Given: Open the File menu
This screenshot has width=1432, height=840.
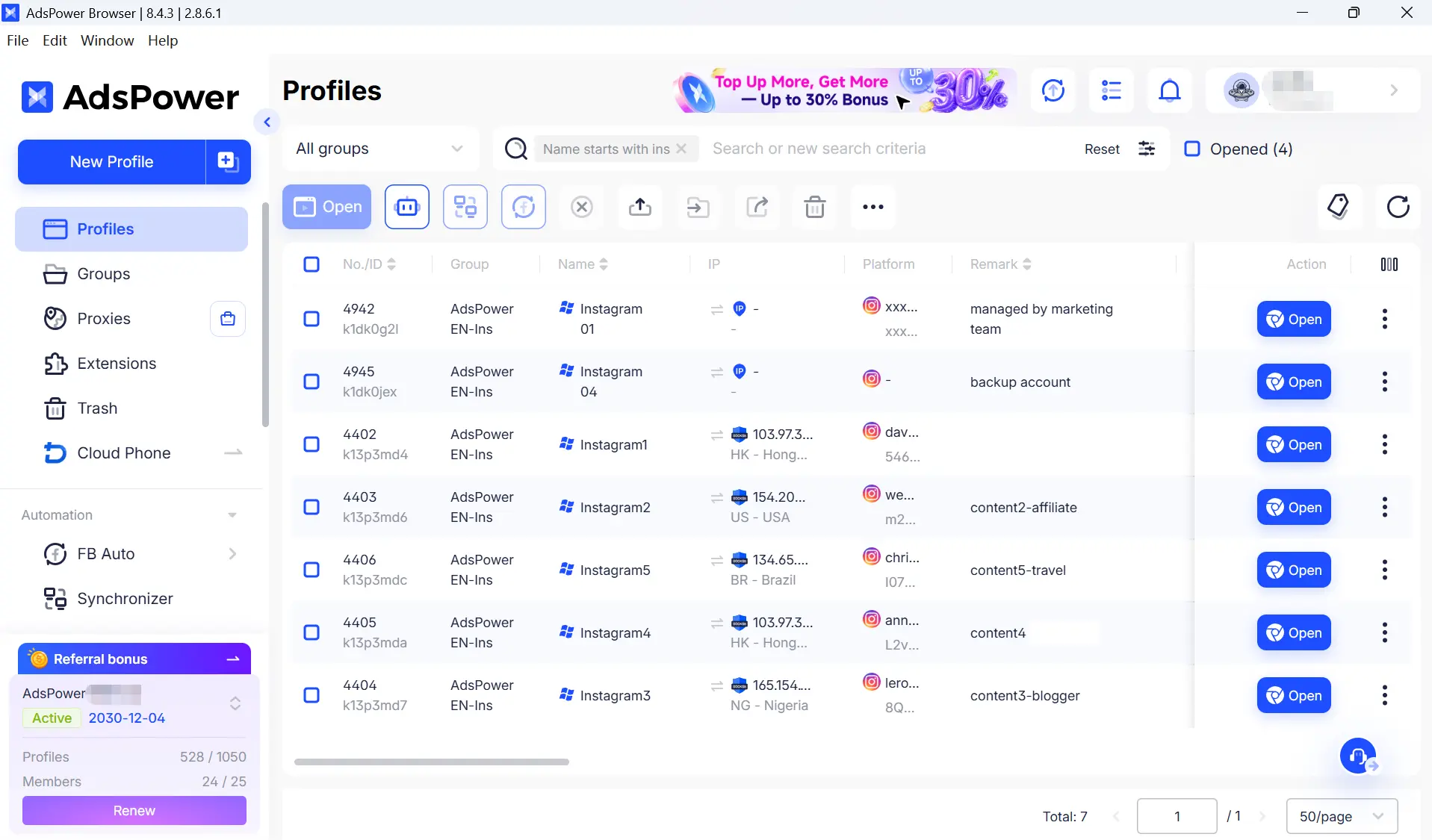Looking at the screenshot, I should point(18,40).
